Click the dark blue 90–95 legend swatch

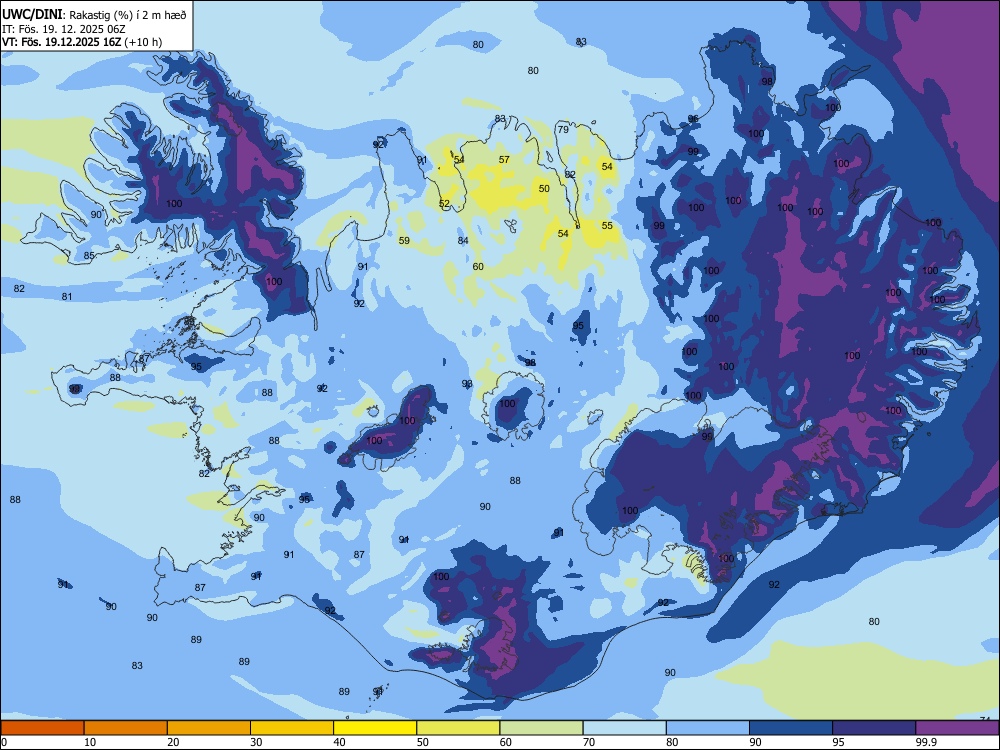click(791, 728)
